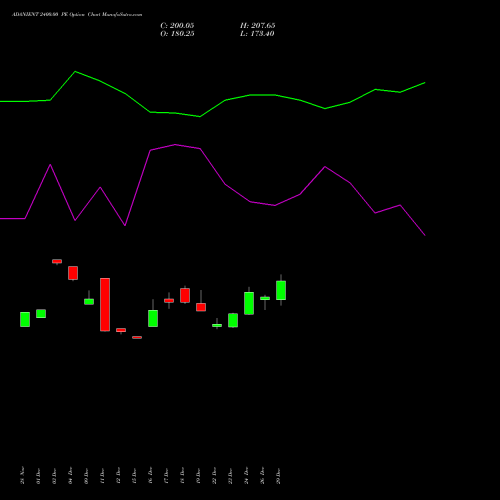This screenshot has width=500, height=500.
Task: Click the 16 Dec date axis label
Action: pyautogui.click(x=150, y=476)
